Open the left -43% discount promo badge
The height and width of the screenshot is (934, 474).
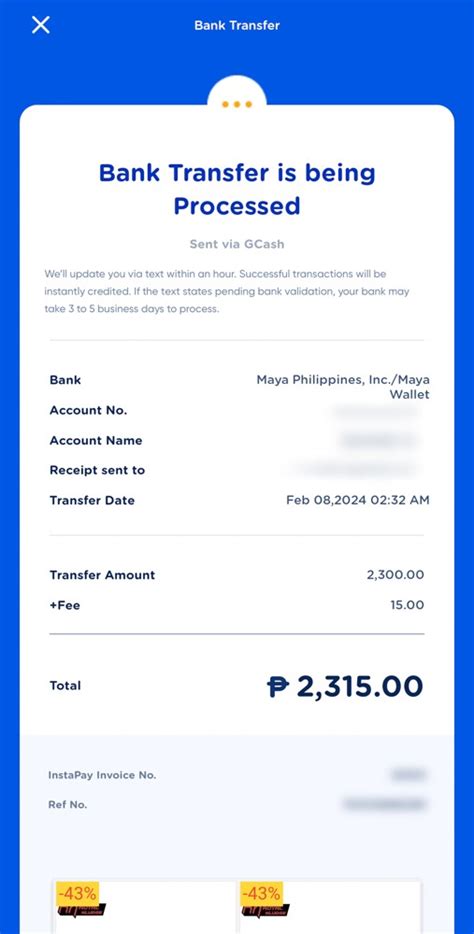(x=77, y=893)
